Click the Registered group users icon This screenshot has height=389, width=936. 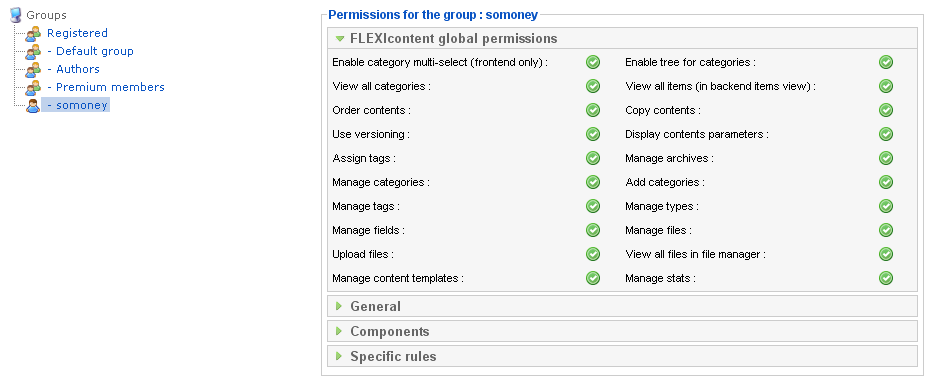33,33
